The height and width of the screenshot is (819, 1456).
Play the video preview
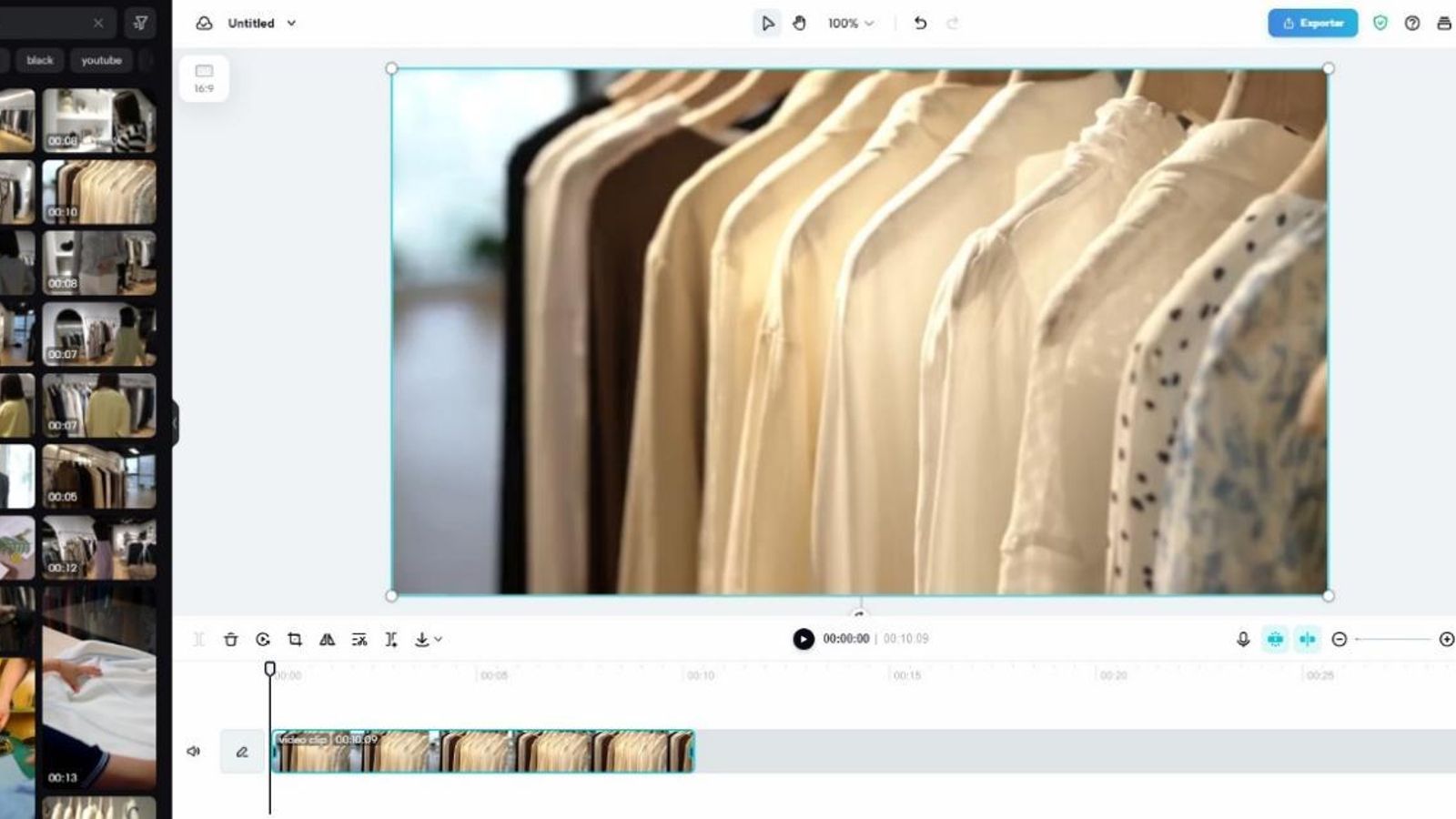pyautogui.click(x=803, y=640)
